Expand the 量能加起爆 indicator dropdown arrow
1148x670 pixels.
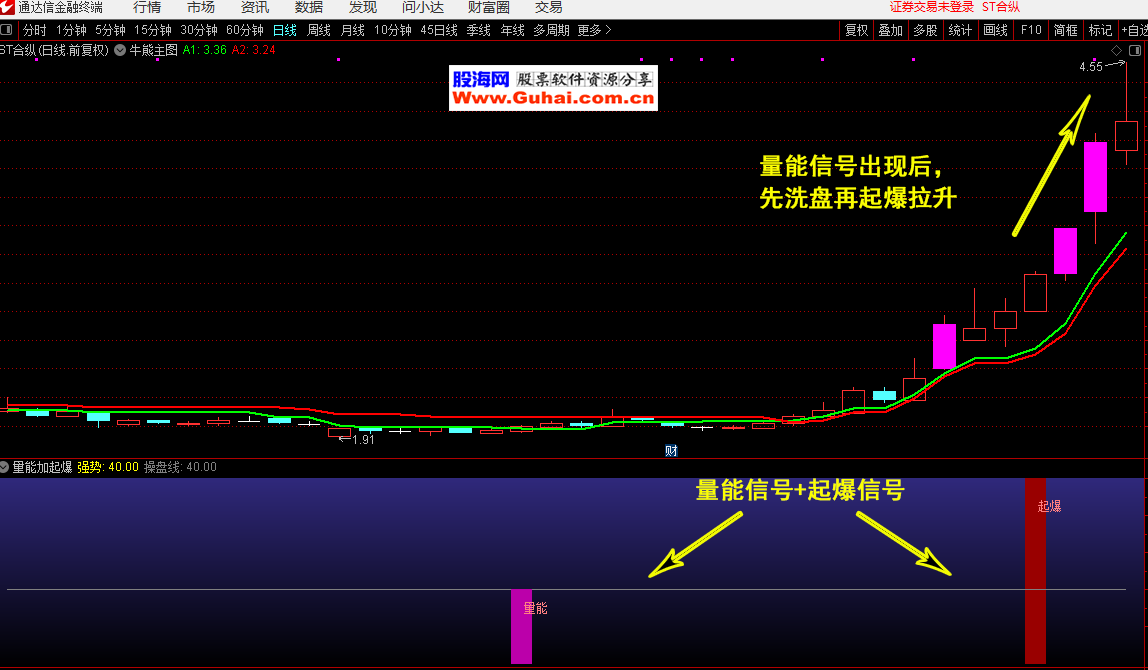(5, 467)
